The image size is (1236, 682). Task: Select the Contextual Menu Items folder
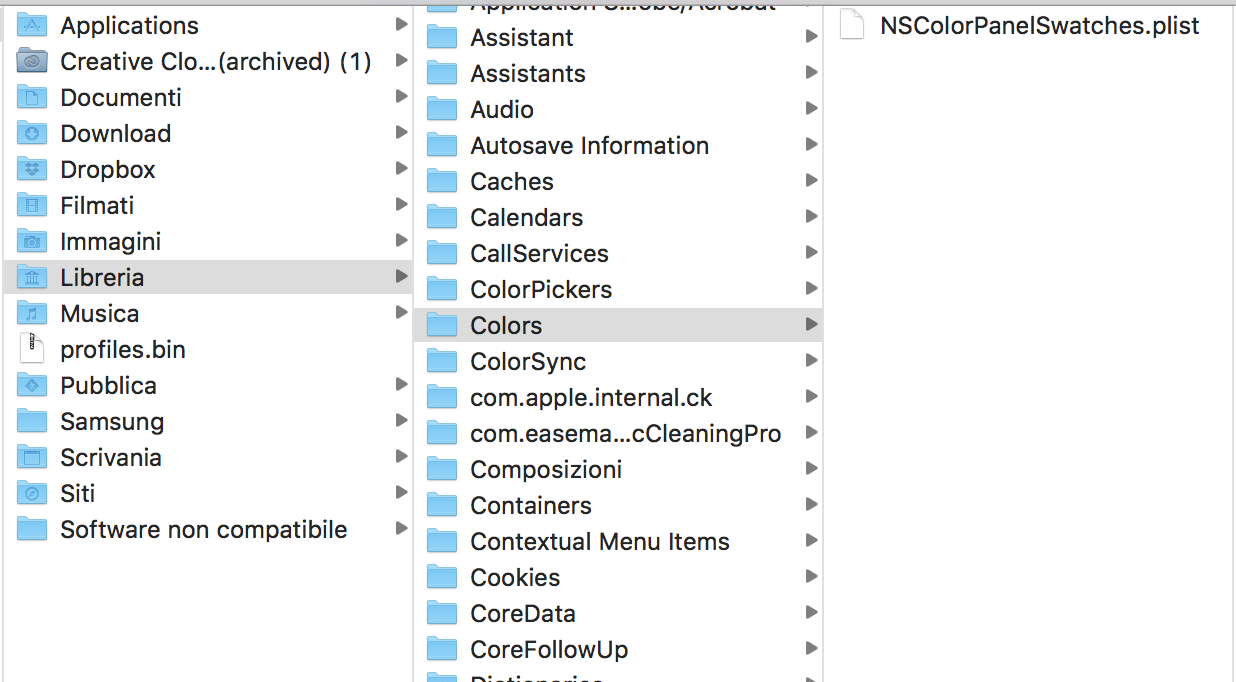pyautogui.click(x=599, y=542)
